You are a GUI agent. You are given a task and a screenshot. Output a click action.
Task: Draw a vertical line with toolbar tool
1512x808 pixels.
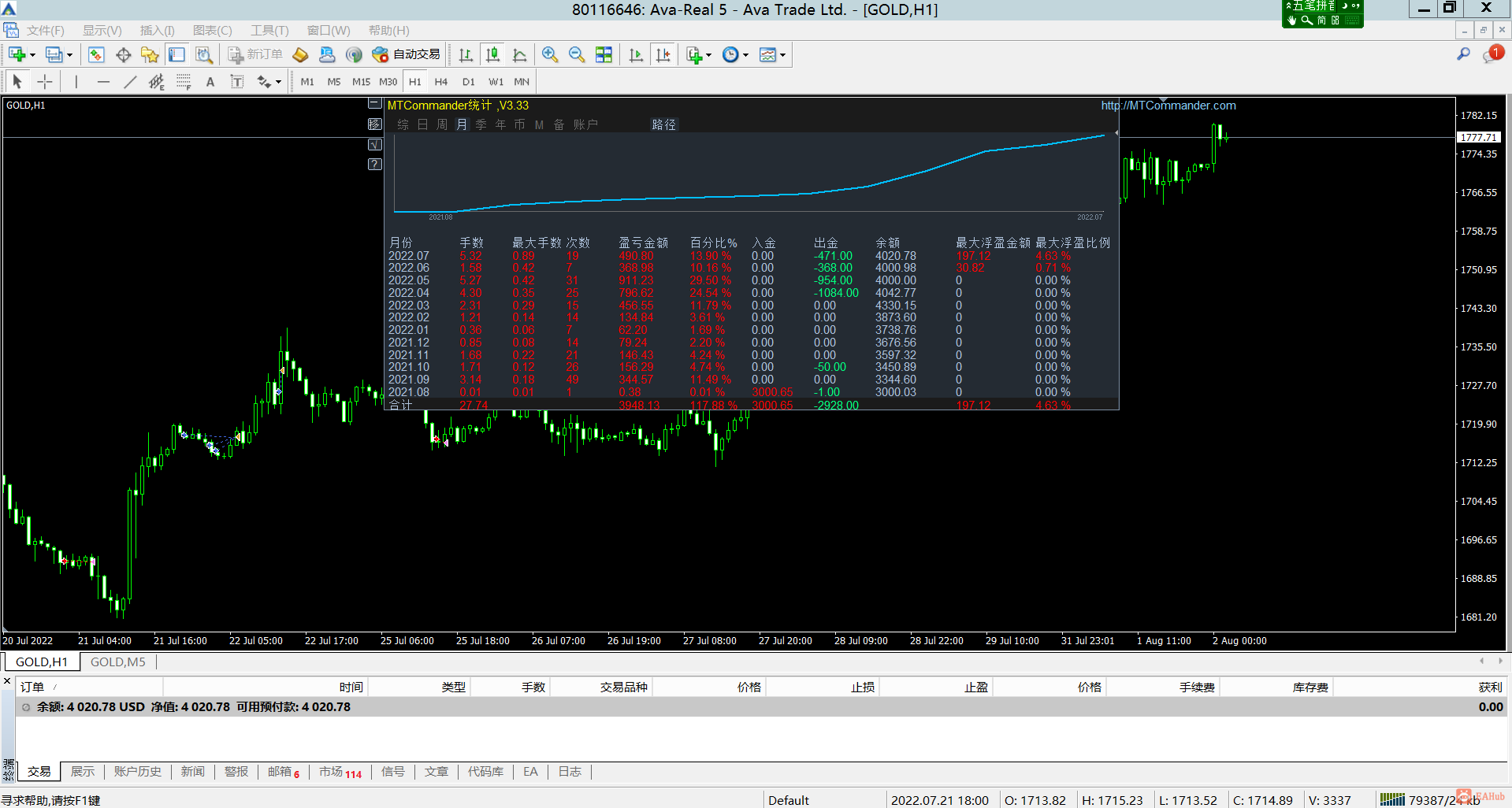(x=76, y=82)
